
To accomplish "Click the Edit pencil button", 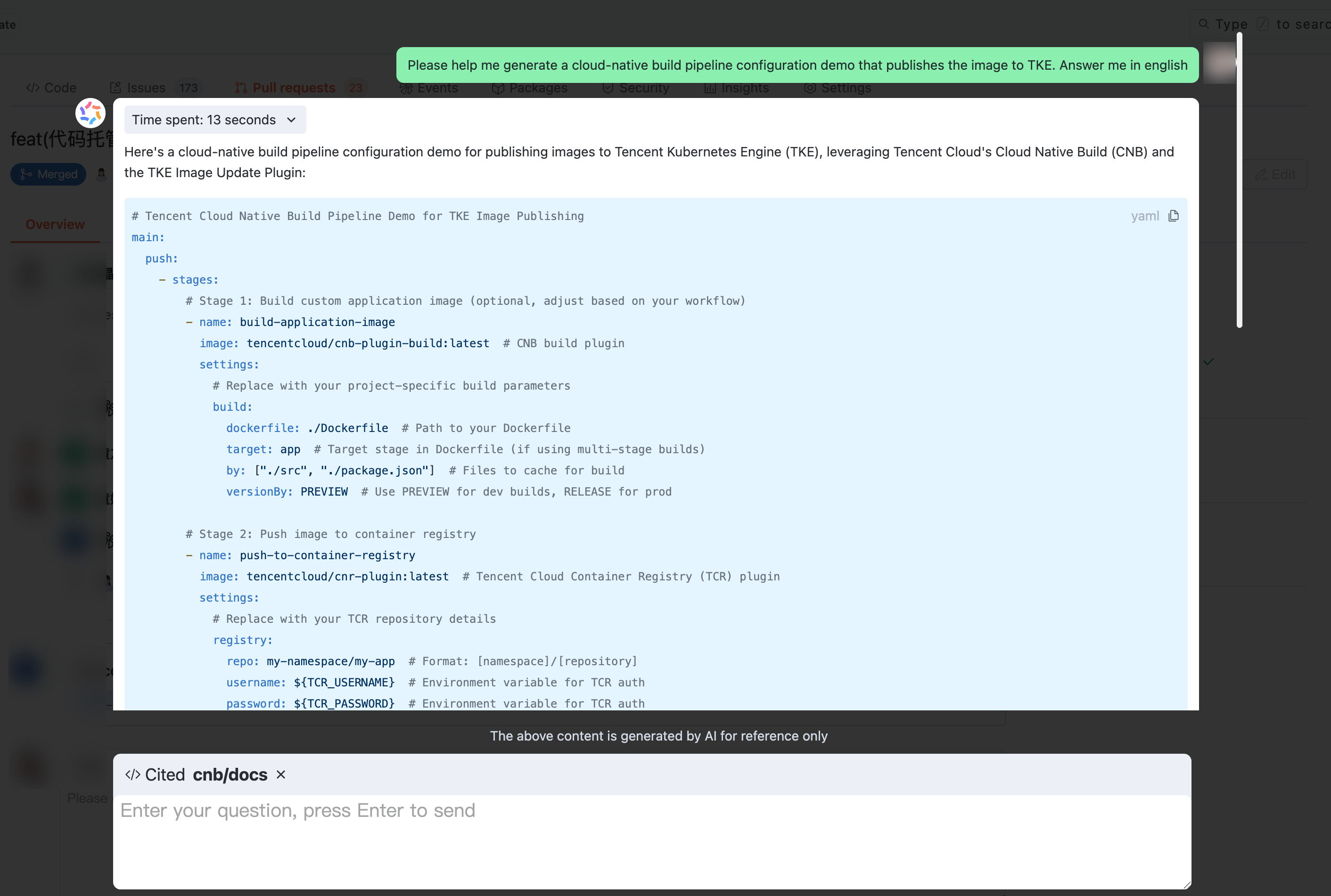I will [x=1275, y=174].
